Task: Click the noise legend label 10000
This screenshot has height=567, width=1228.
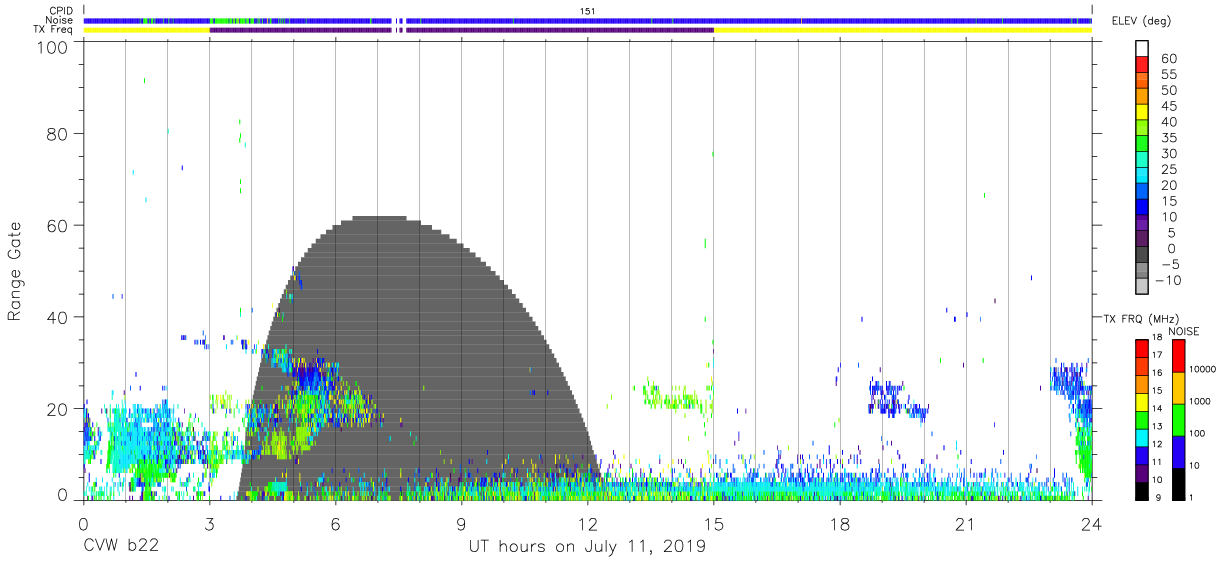Action: click(x=1203, y=369)
